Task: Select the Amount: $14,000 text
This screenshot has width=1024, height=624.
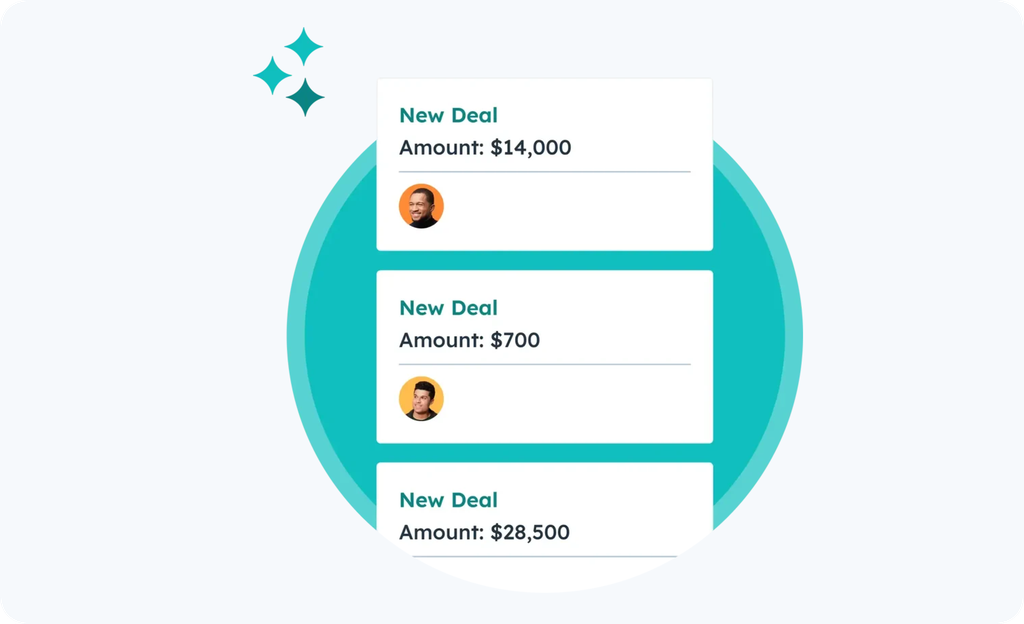Action: coord(485,148)
